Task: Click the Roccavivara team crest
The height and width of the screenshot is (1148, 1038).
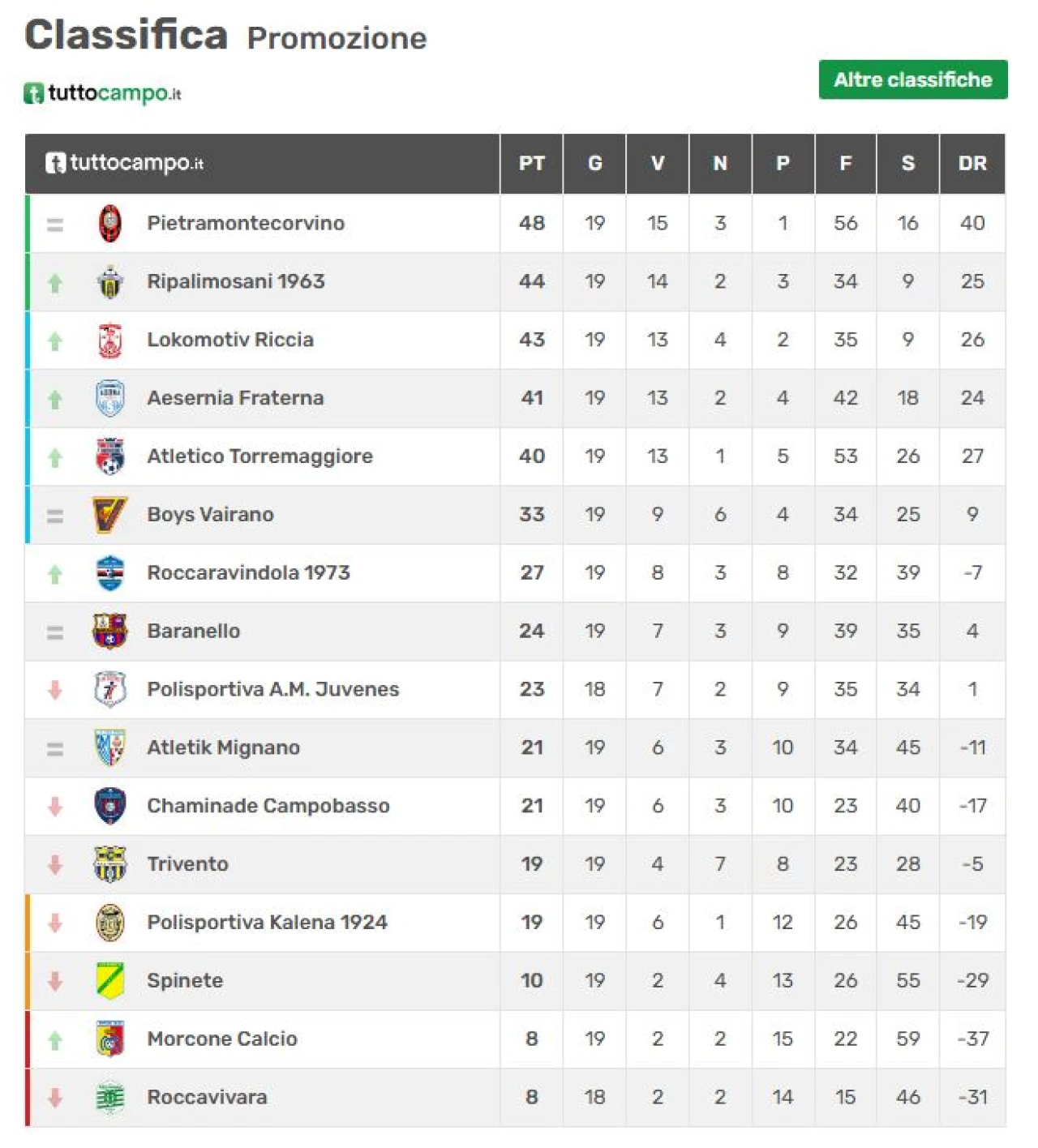Action: click(110, 1097)
